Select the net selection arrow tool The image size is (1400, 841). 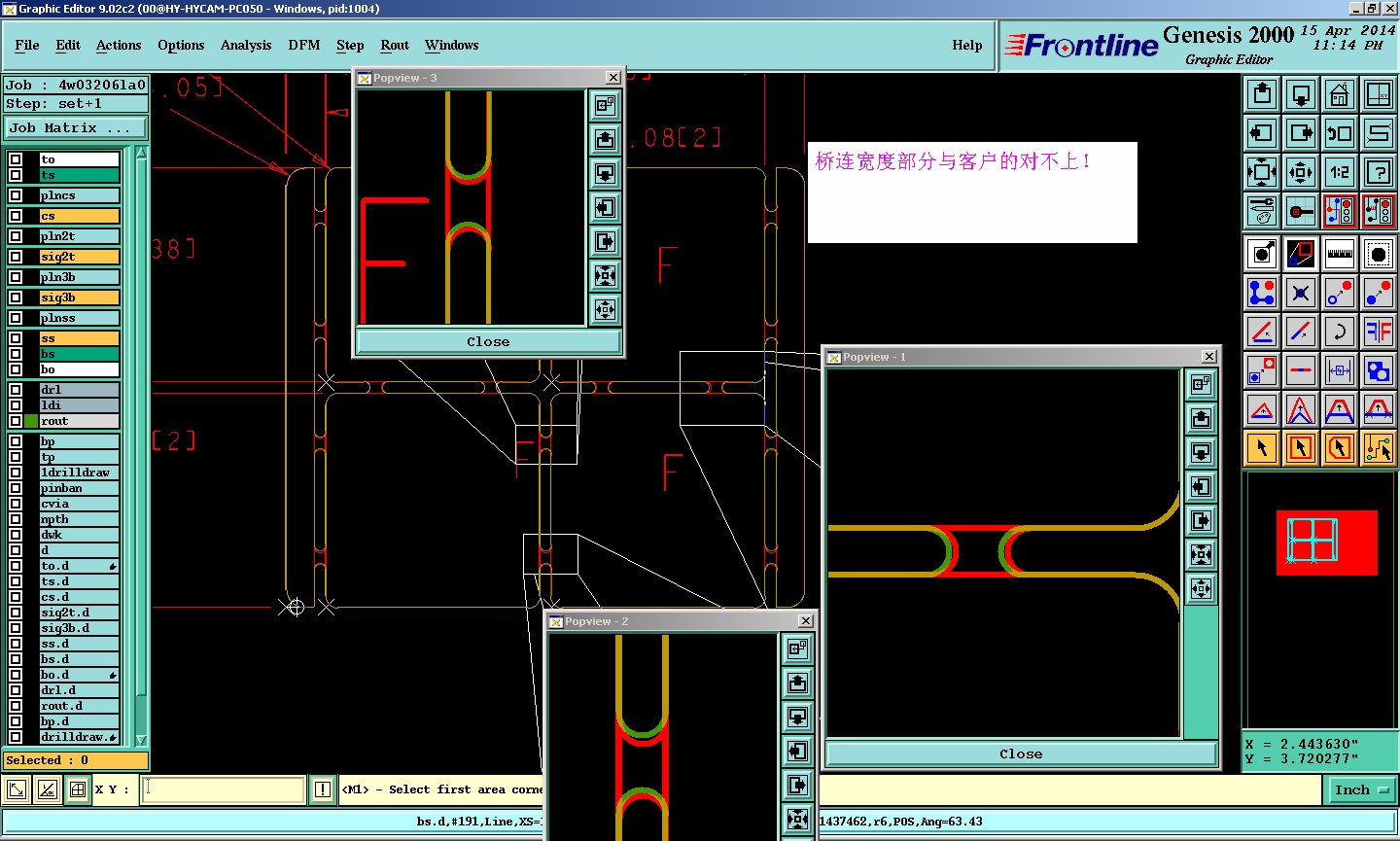(1379, 448)
